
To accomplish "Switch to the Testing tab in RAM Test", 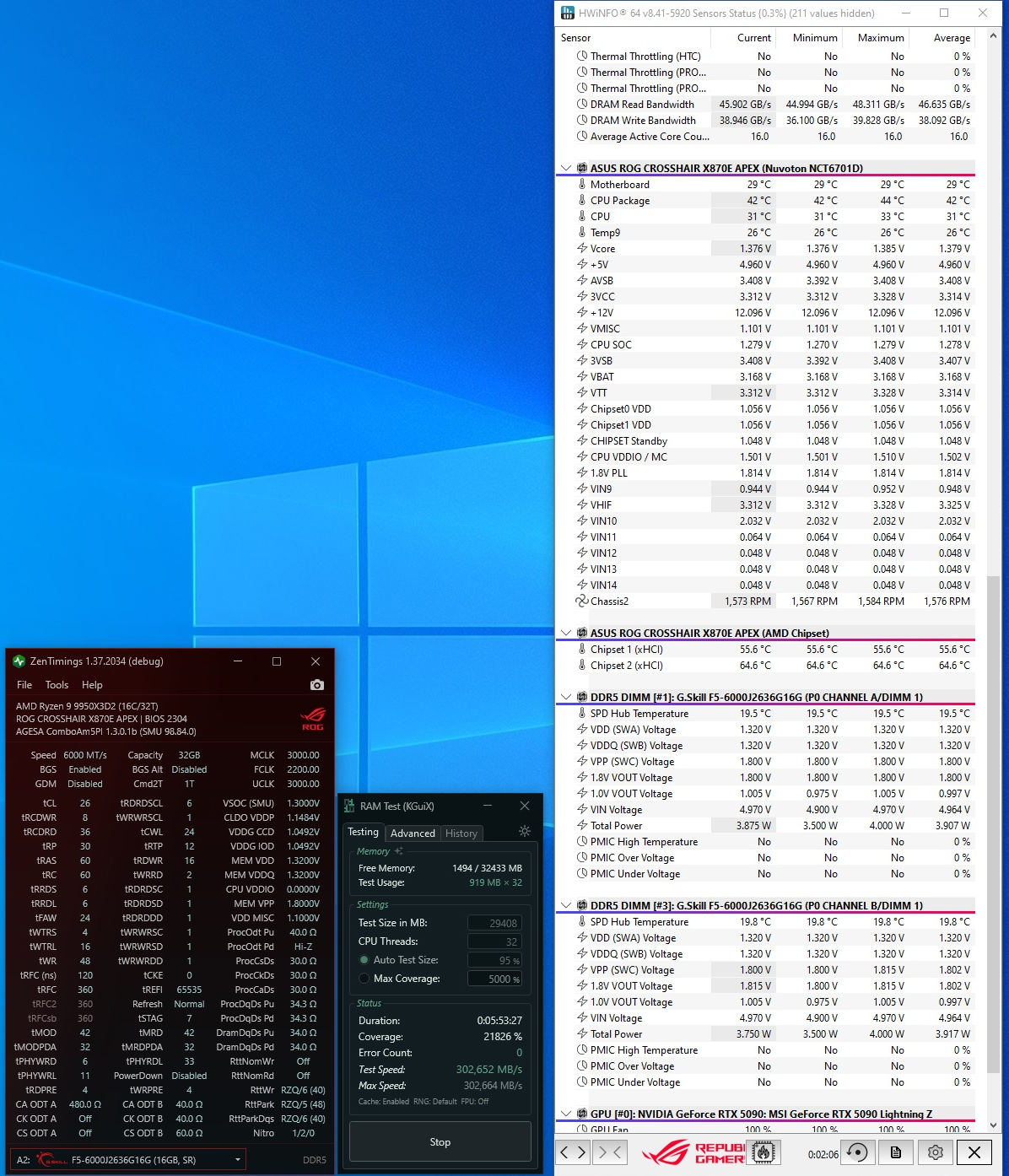I will tap(364, 832).
